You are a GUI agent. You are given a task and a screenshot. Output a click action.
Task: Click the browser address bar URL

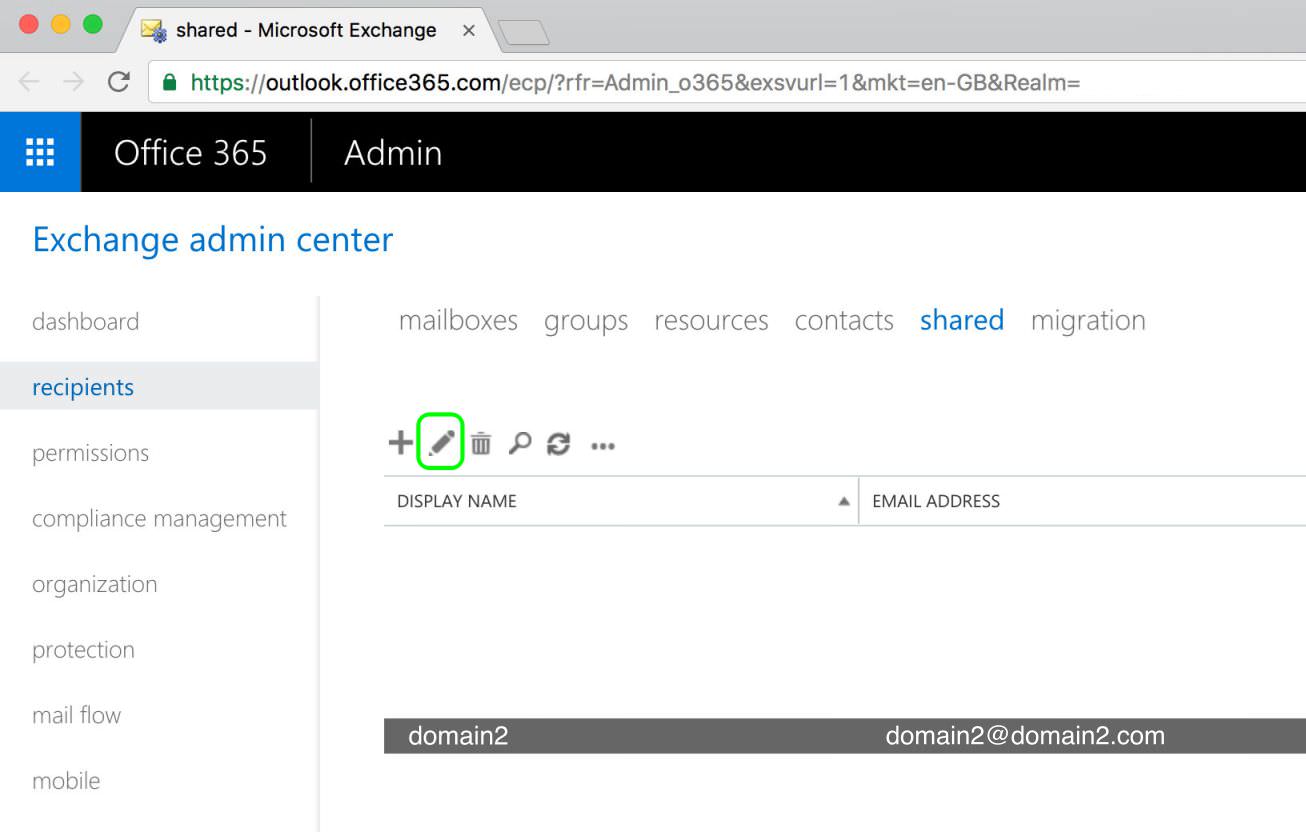tap(635, 82)
